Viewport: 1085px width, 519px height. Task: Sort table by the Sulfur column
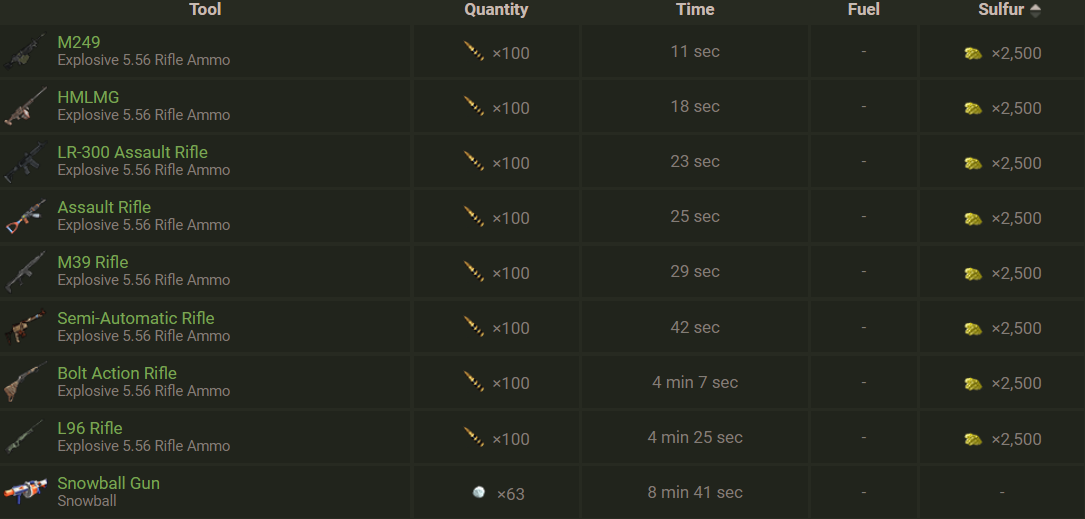[x=1002, y=10]
